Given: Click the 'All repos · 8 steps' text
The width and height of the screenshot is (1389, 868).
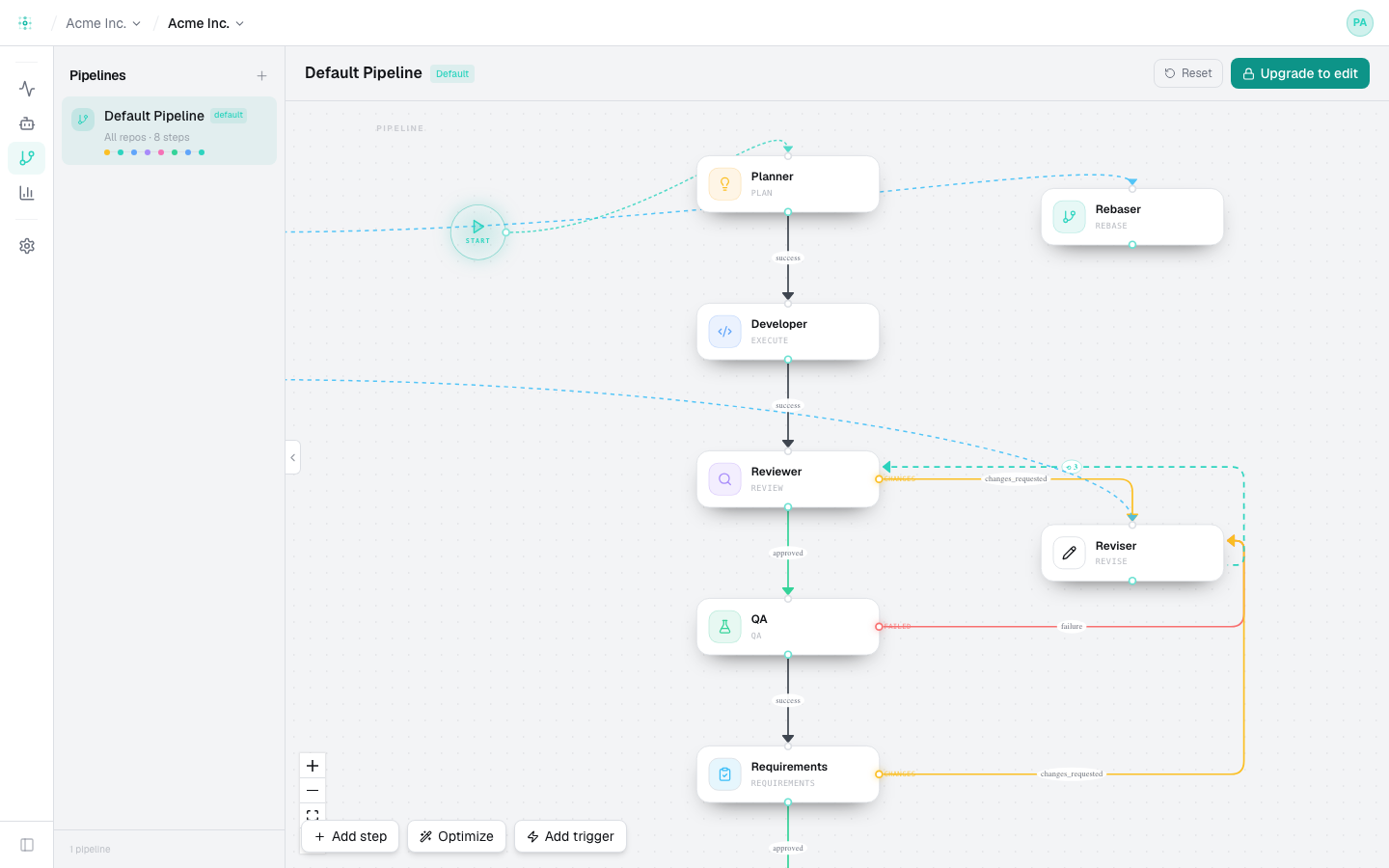Looking at the screenshot, I should [147, 137].
